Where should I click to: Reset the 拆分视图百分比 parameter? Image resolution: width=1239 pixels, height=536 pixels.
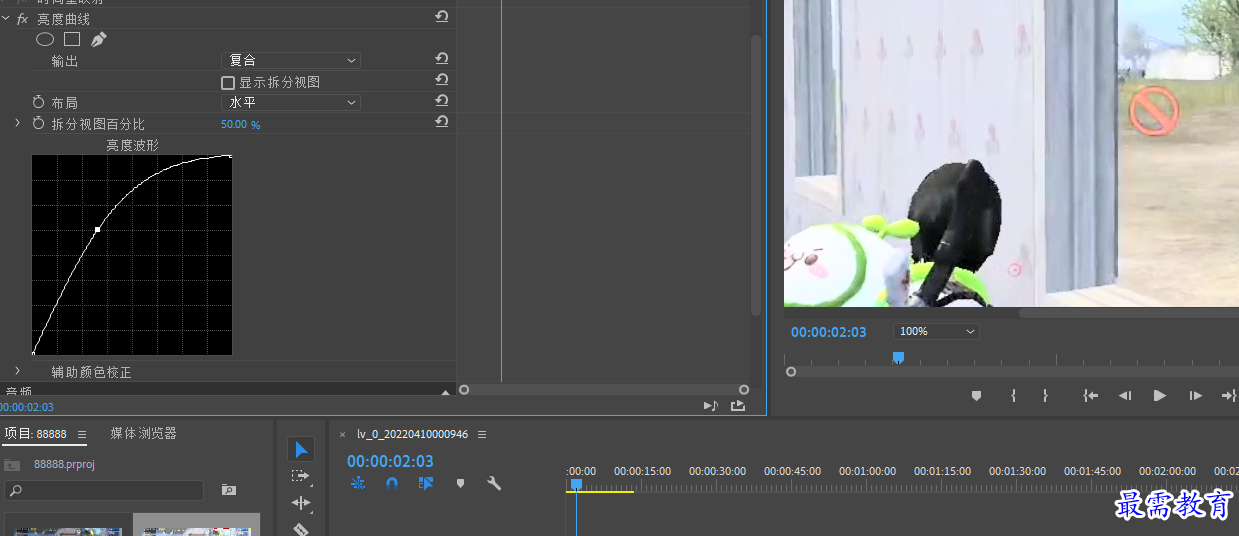[442, 122]
